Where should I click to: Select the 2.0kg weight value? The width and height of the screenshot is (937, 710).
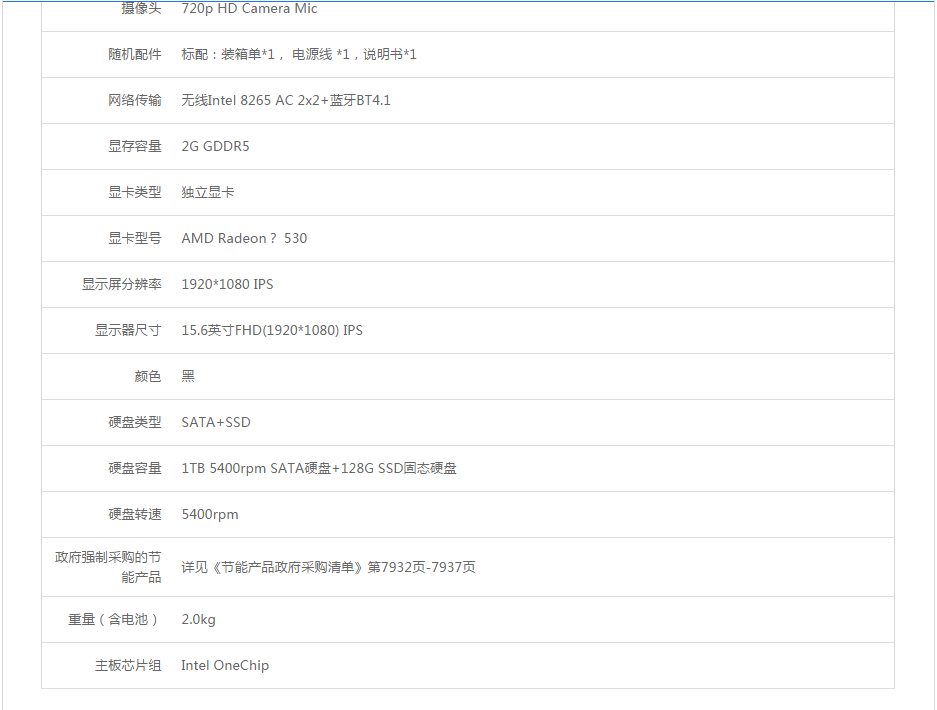click(198, 619)
